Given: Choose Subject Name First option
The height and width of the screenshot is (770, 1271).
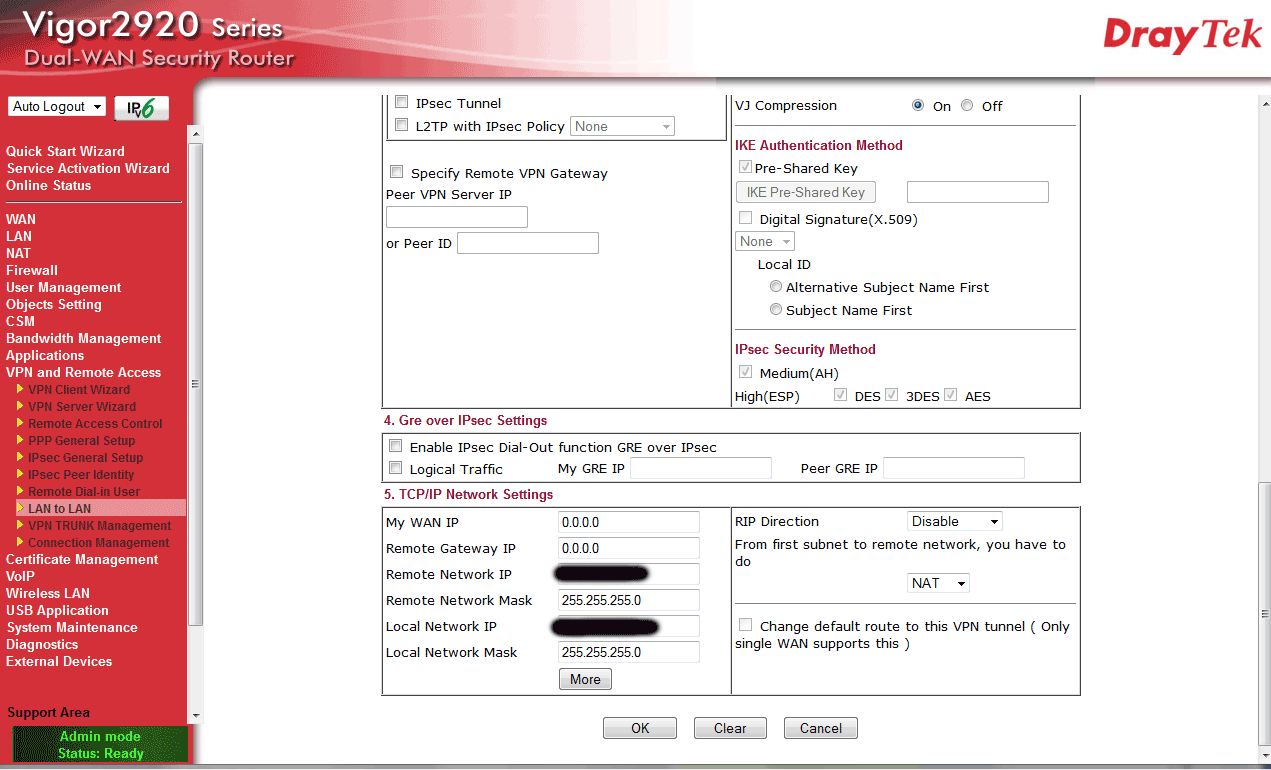Looking at the screenshot, I should (x=776, y=309).
